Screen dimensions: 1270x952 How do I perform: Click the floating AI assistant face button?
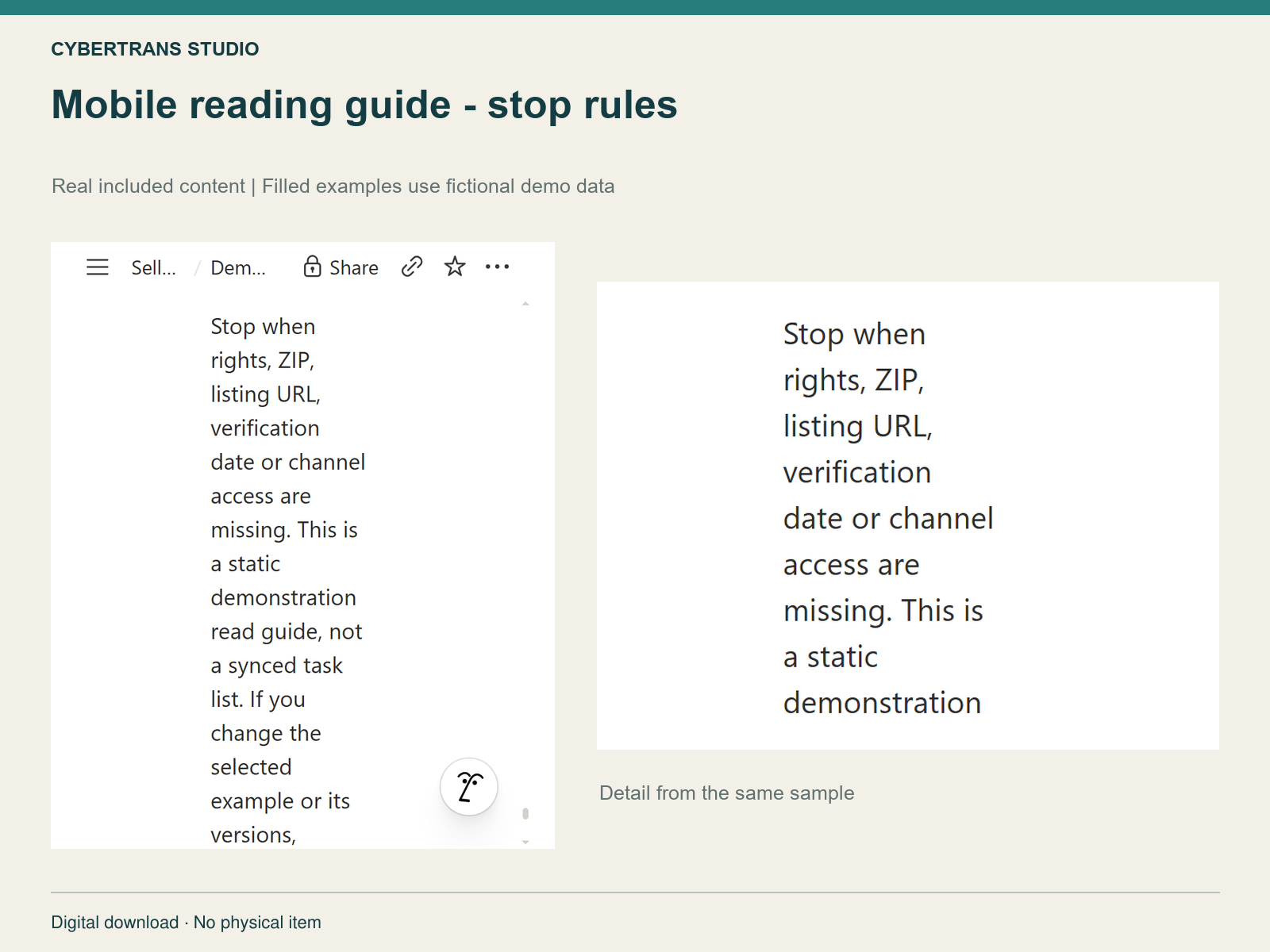pos(469,787)
